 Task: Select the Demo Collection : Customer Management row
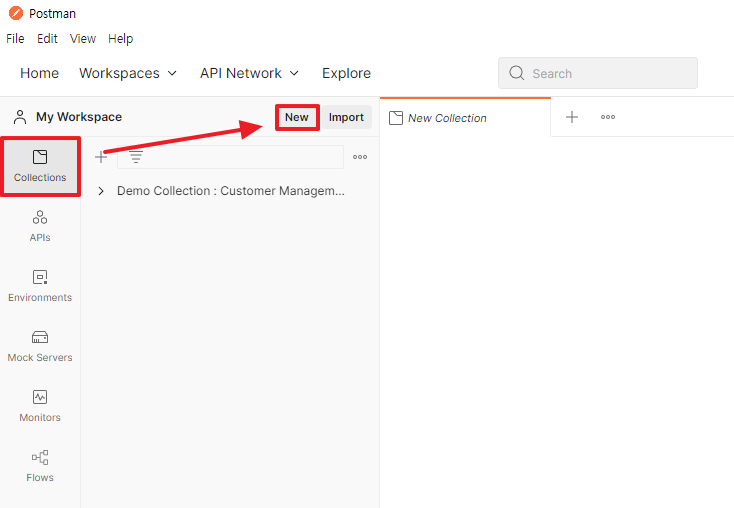click(230, 191)
